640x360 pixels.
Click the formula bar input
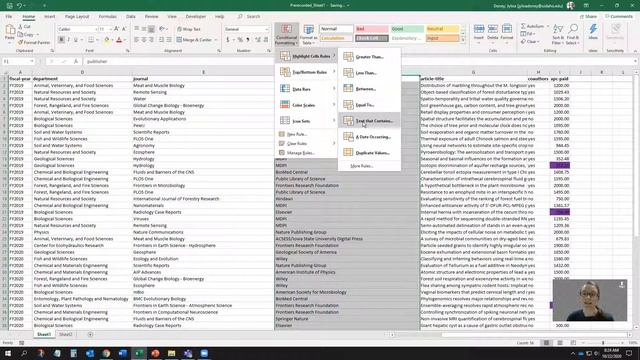[359, 61]
